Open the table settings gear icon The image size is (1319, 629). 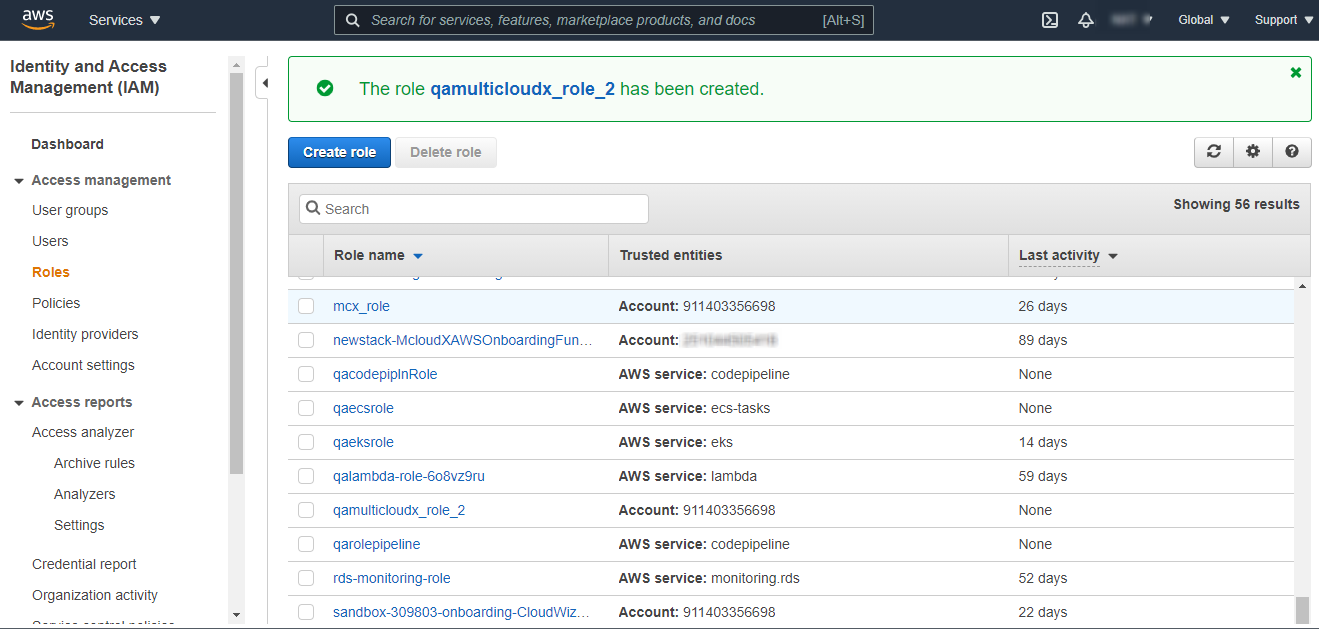[x=1253, y=152]
